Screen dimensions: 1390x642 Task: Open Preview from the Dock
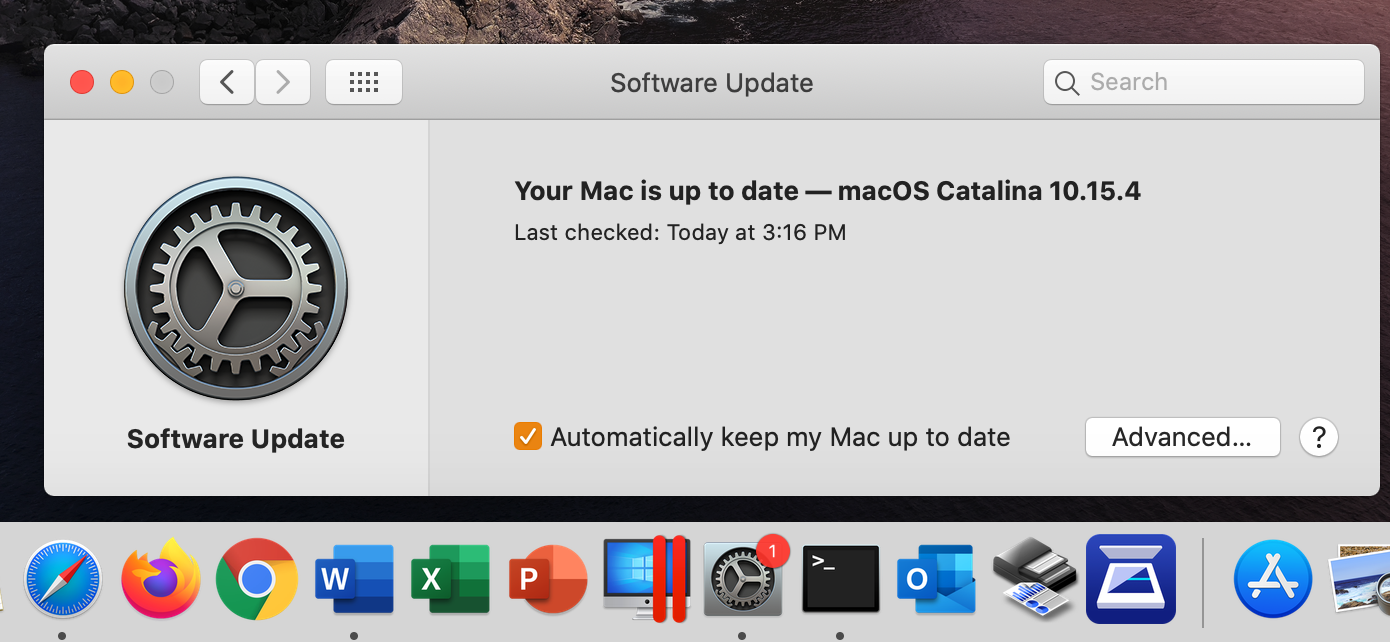pyautogui.click(x=1359, y=579)
